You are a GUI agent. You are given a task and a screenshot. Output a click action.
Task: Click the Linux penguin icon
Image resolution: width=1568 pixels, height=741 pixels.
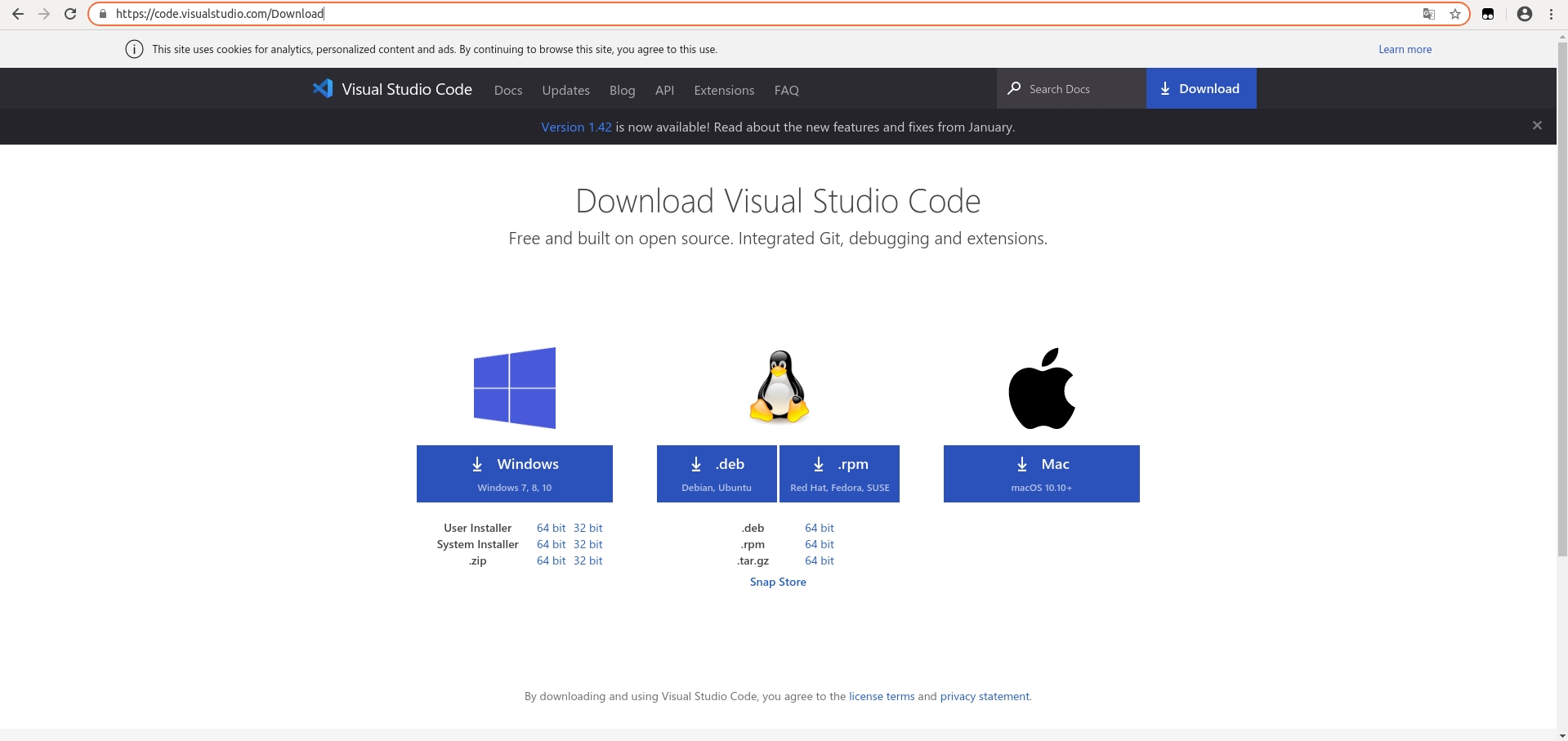777,386
